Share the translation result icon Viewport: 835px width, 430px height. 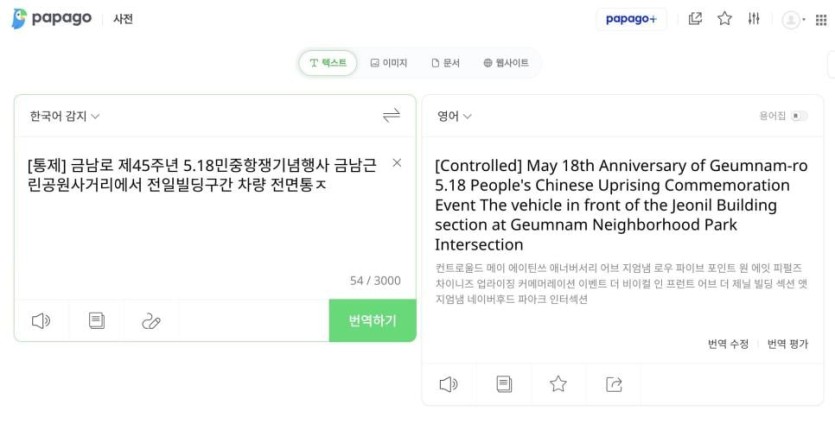click(x=614, y=384)
